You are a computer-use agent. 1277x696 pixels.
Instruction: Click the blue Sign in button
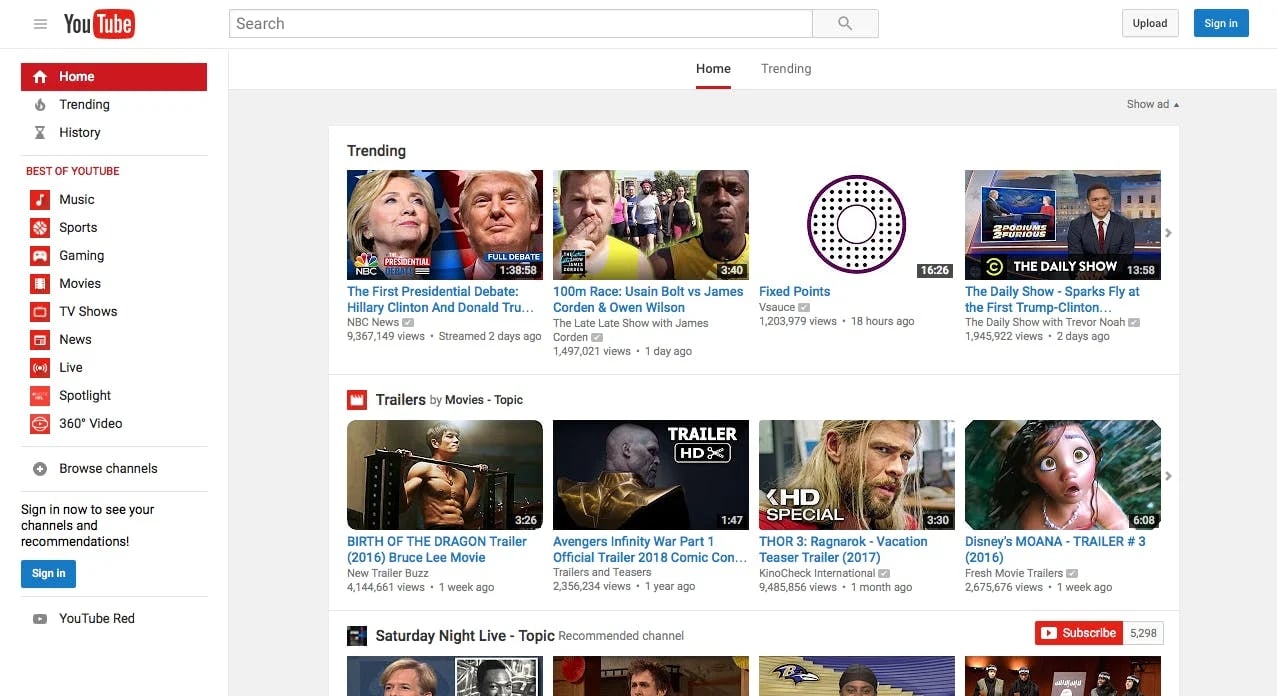1220,23
